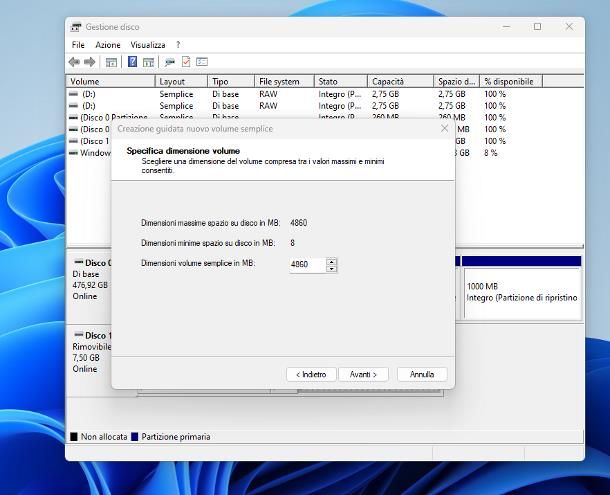Click the first (D:) volume row icon
The width and height of the screenshot is (610, 495).
(x=73, y=94)
